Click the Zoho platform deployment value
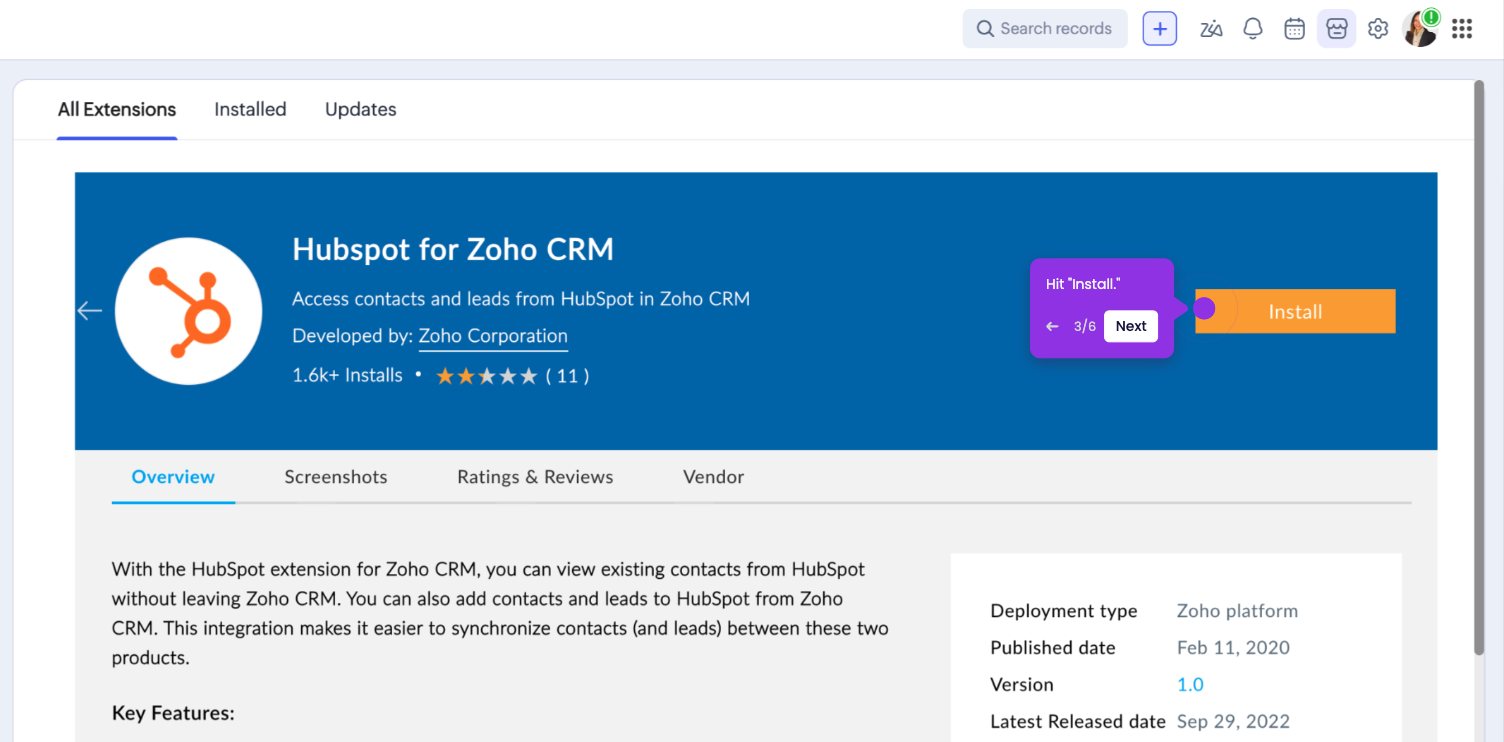 [1237, 611]
